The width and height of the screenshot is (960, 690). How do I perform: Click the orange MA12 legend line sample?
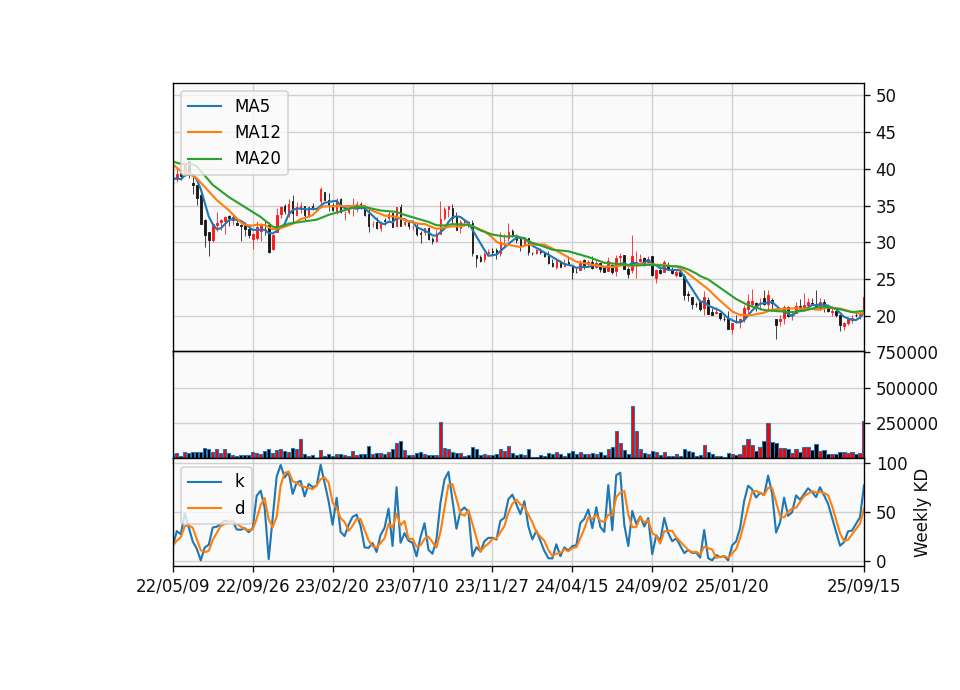tap(204, 132)
